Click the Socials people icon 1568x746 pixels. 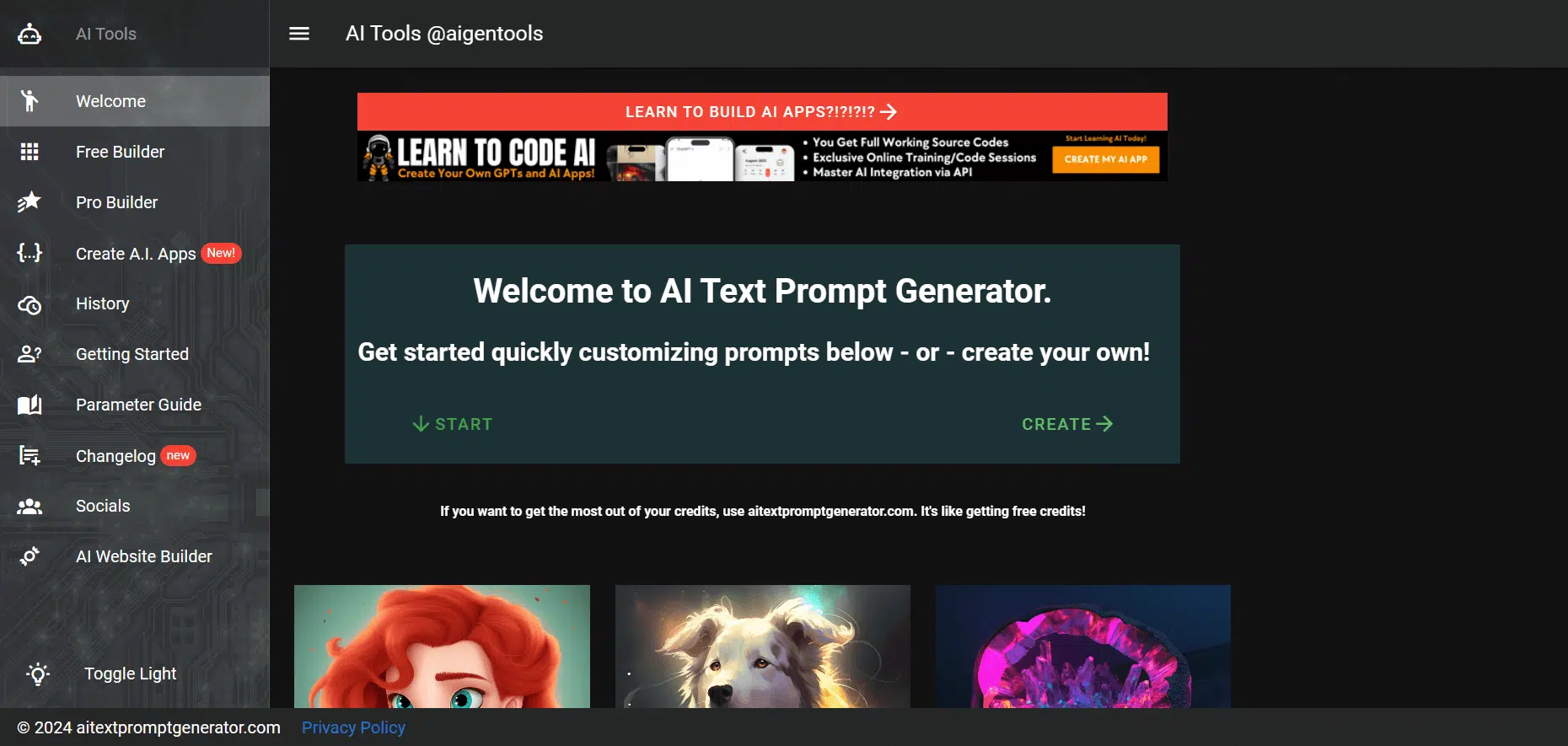point(30,507)
